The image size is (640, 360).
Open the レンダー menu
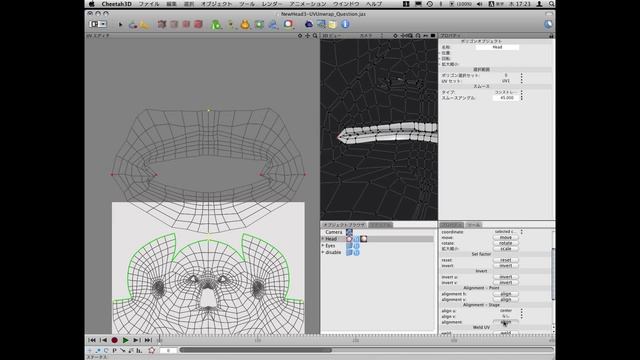[x=272, y=4]
